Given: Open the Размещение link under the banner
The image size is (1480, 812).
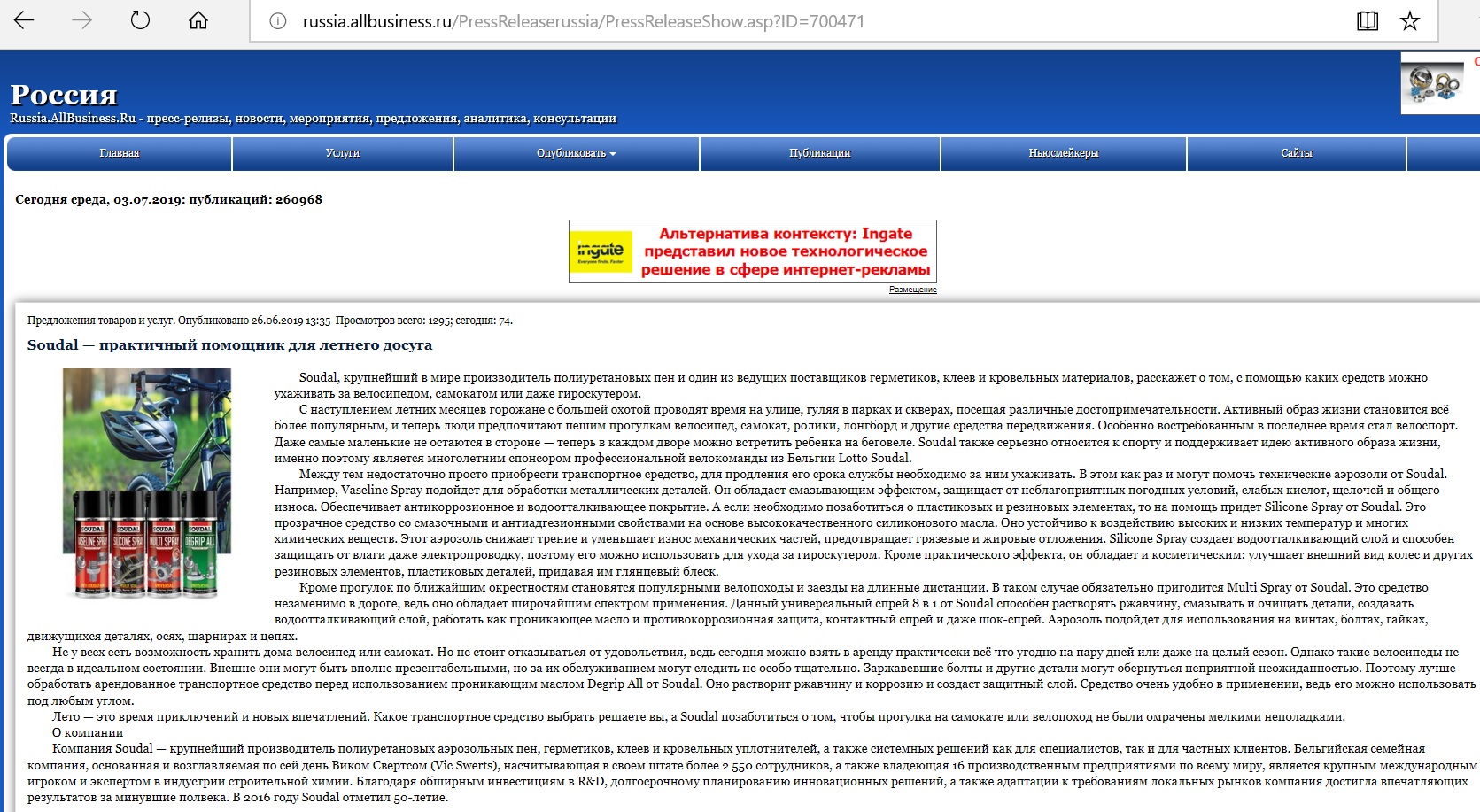Looking at the screenshot, I should click(x=912, y=290).
